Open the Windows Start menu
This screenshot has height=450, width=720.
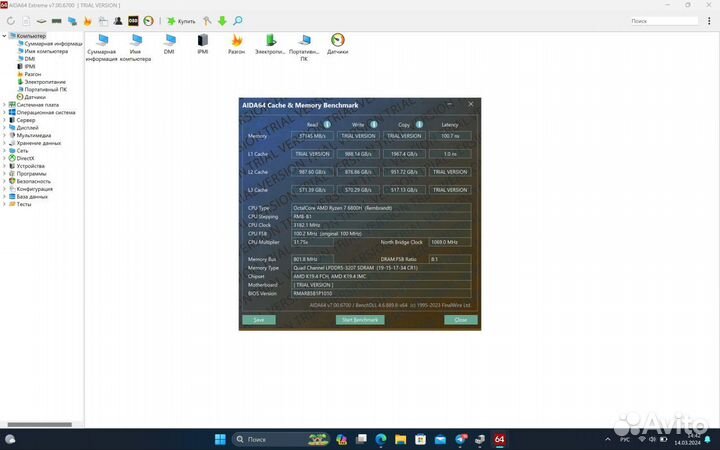(220, 439)
